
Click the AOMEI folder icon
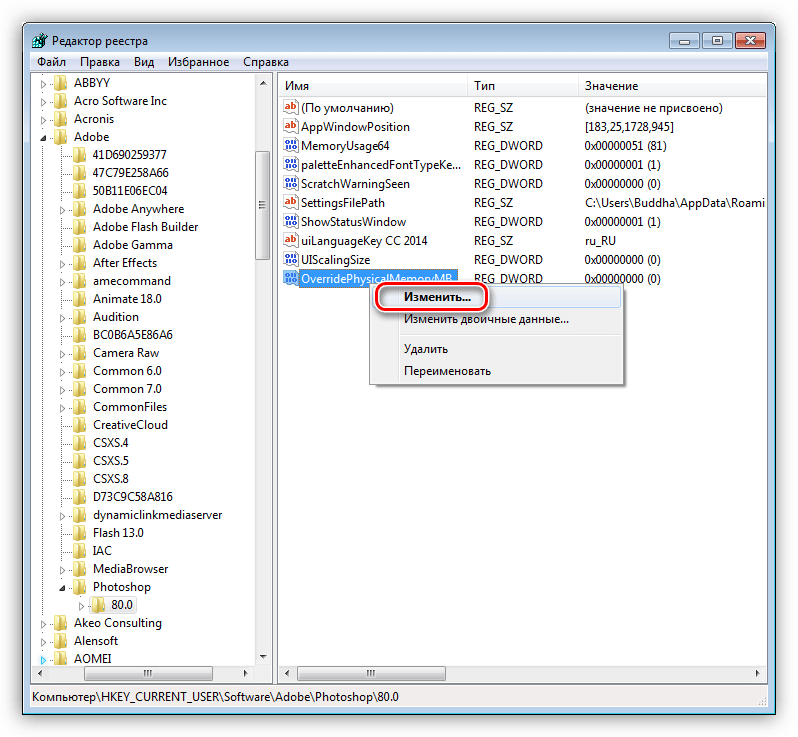pyautogui.click(x=61, y=659)
